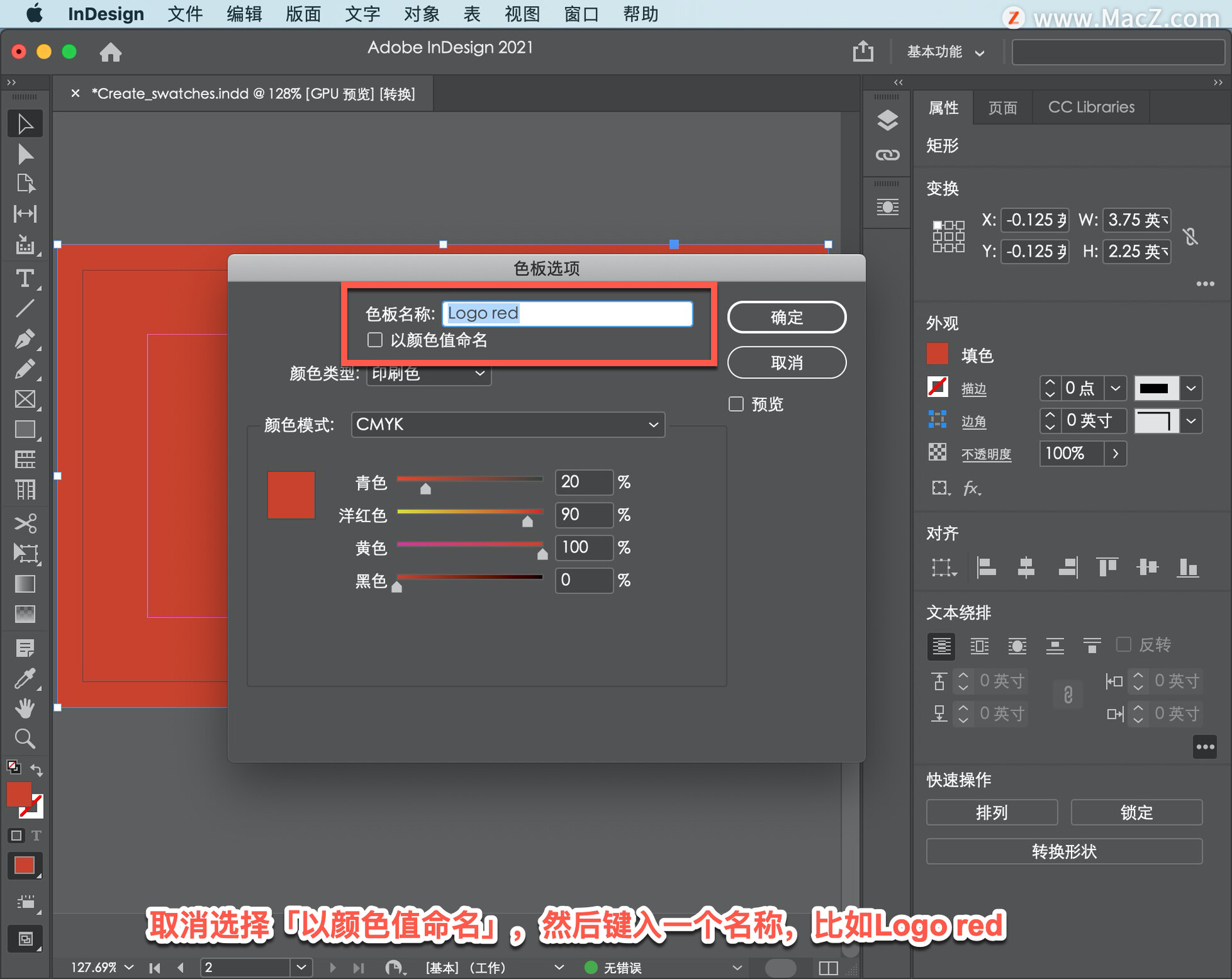Viewport: 1232px width, 979px height.
Task: Pick the Eyedropper tool
Action: pos(25,678)
